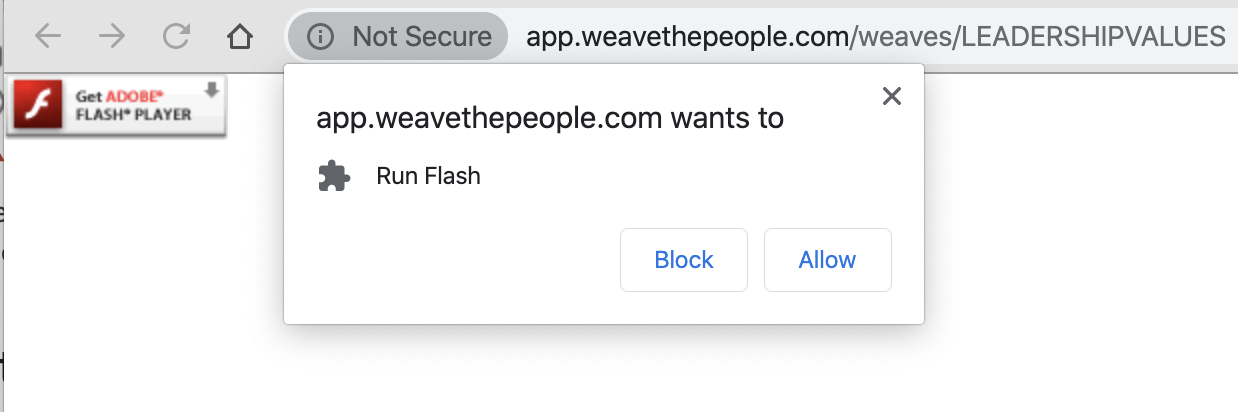Click the popup title "app.weavethepeople.com wants to"
Image resolution: width=1238 pixels, height=412 pixels.
click(549, 119)
